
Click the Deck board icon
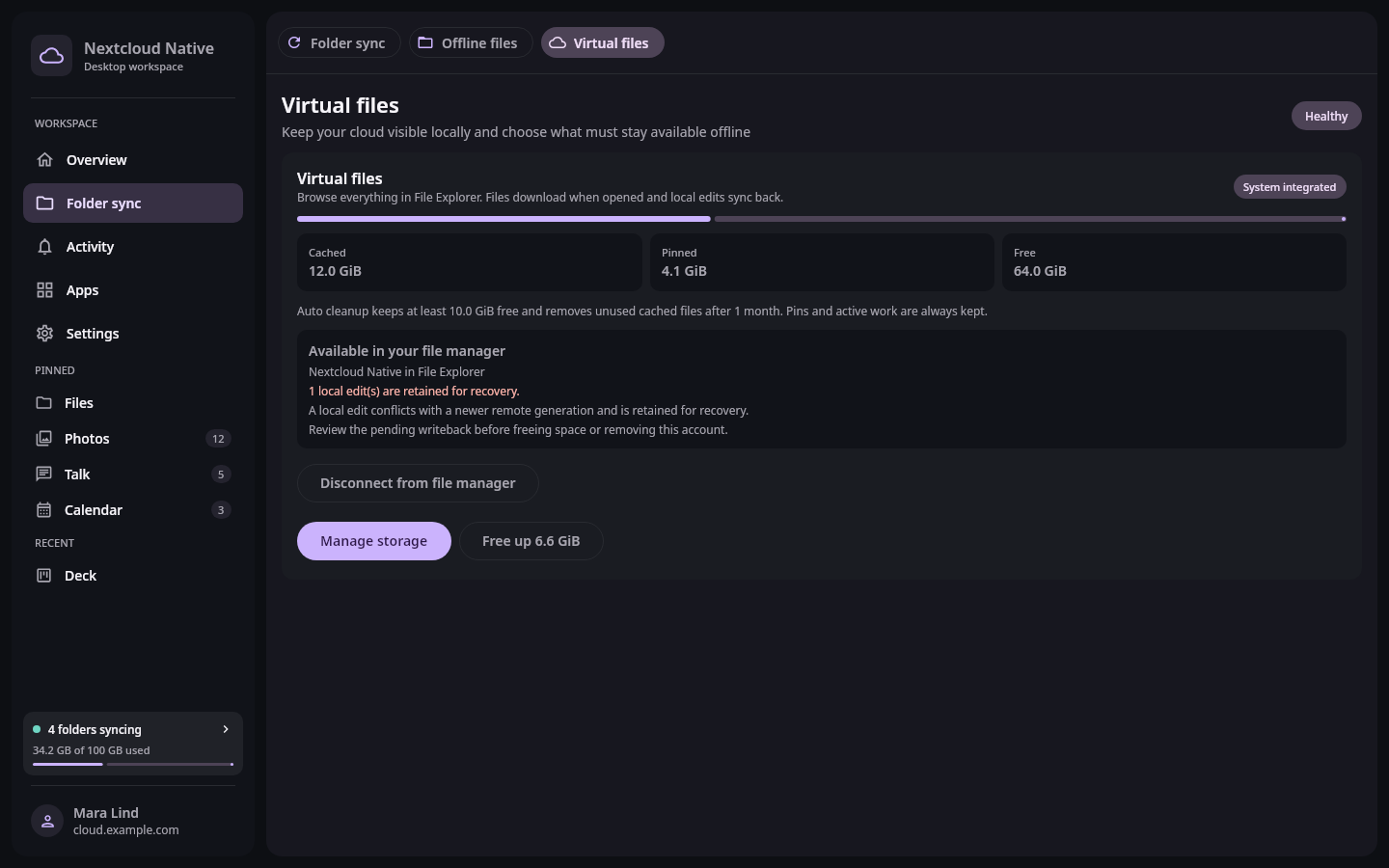coord(43,576)
